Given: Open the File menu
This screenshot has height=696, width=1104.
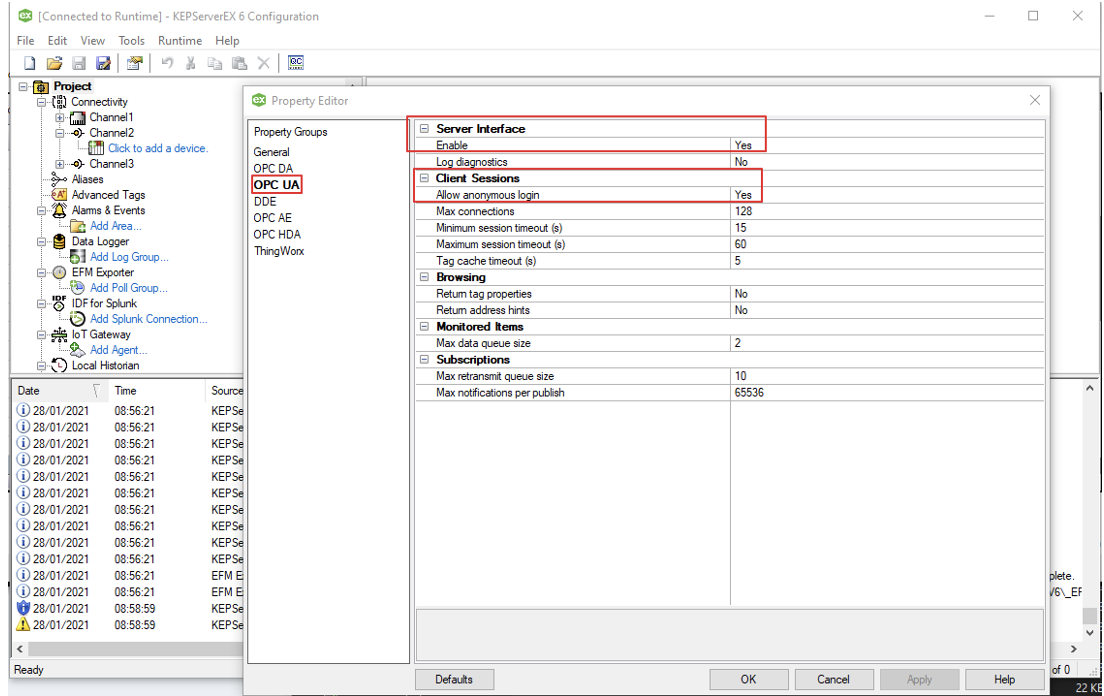Looking at the screenshot, I should [x=25, y=41].
